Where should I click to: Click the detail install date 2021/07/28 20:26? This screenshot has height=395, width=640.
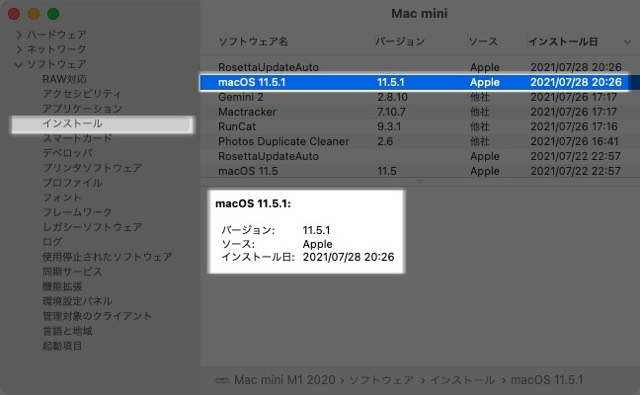coord(349,257)
